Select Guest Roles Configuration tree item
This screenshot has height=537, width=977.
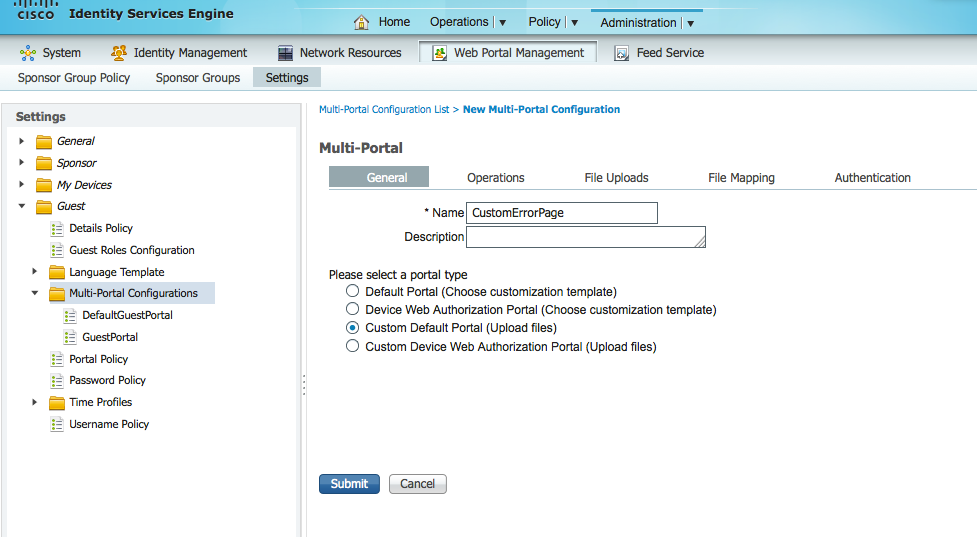[x=131, y=250]
